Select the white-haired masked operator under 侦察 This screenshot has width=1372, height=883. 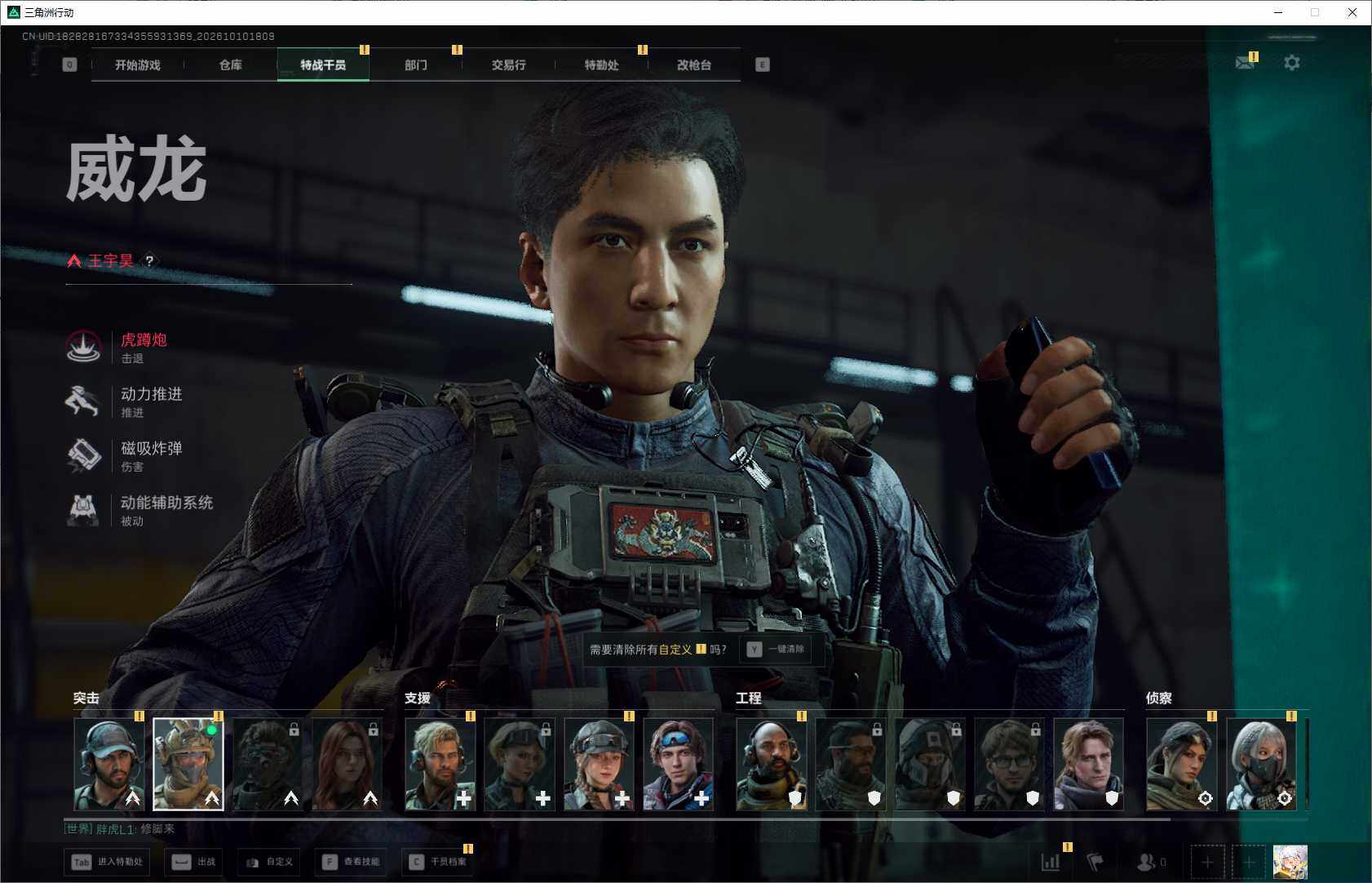click(1261, 764)
